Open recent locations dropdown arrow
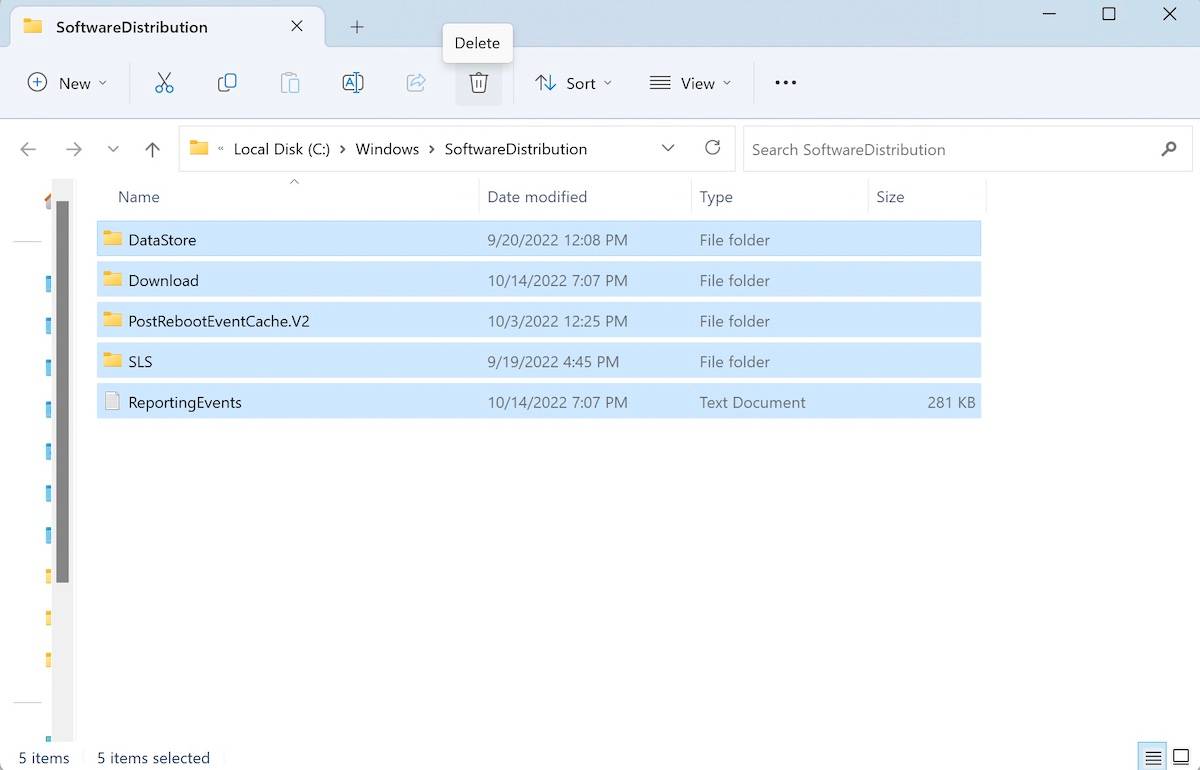Screen dimensions: 1200x770 [113, 149]
